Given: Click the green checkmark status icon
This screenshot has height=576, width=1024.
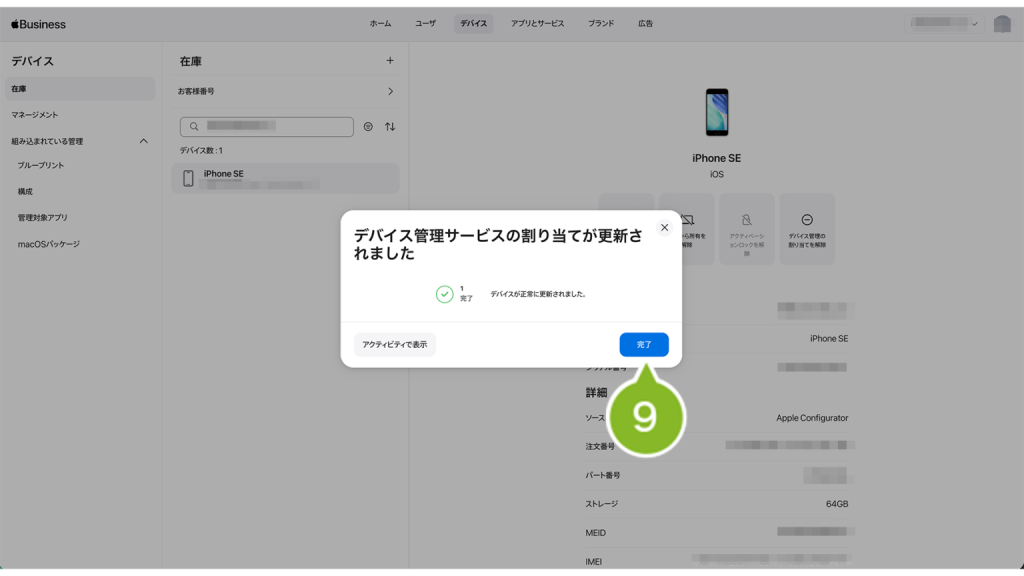Looking at the screenshot, I should click(444, 294).
